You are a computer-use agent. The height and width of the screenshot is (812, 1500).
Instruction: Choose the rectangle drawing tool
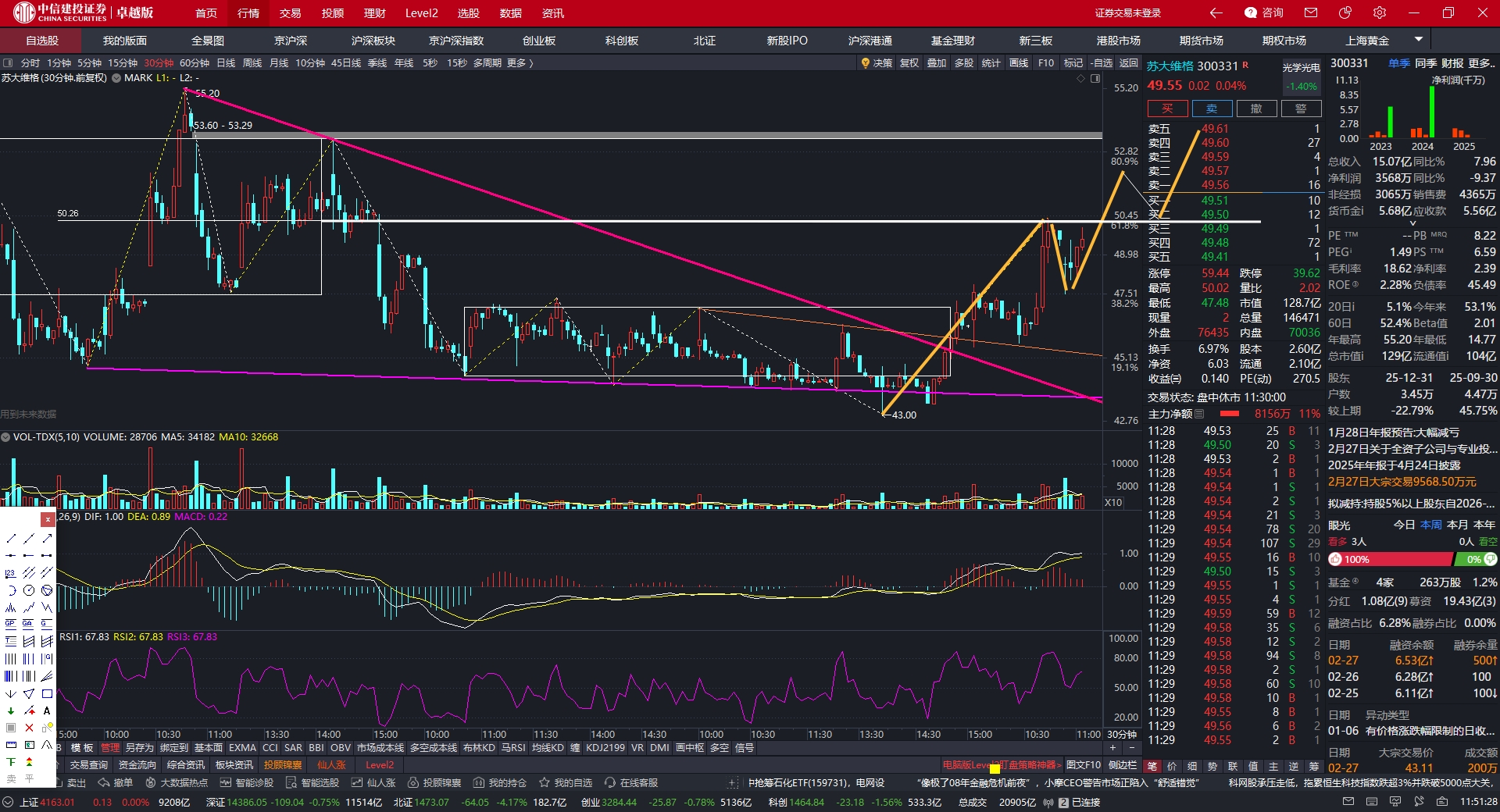click(47, 693)
